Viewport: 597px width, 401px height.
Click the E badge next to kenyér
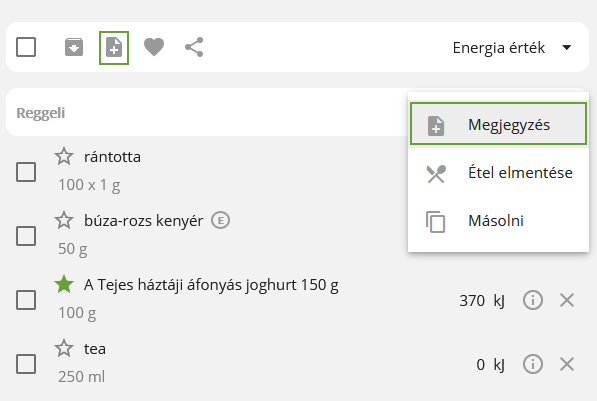pyautogui.click(x=220, y=220)
